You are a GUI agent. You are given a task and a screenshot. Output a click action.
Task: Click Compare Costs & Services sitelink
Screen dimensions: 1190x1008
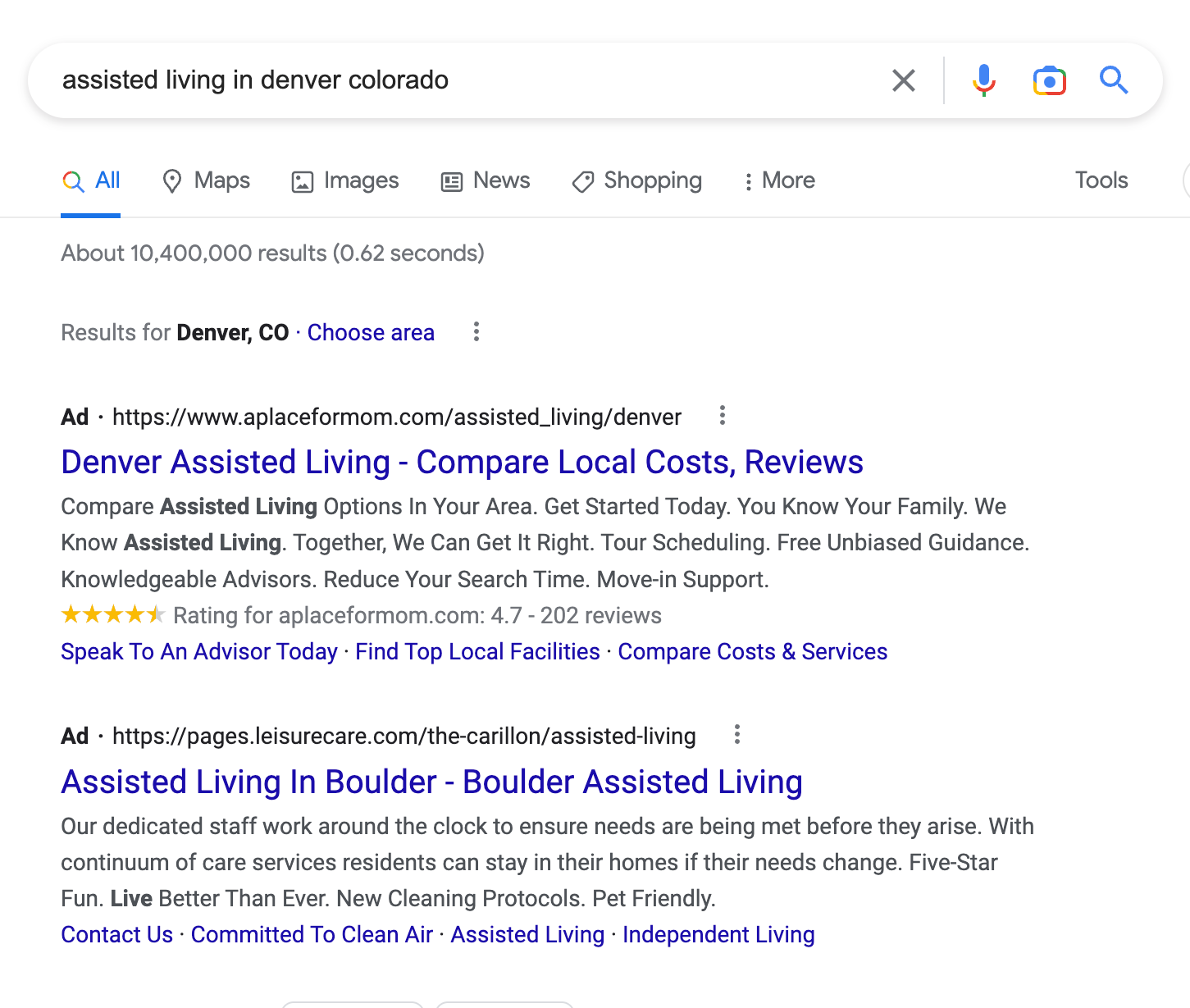coord(752,651)
